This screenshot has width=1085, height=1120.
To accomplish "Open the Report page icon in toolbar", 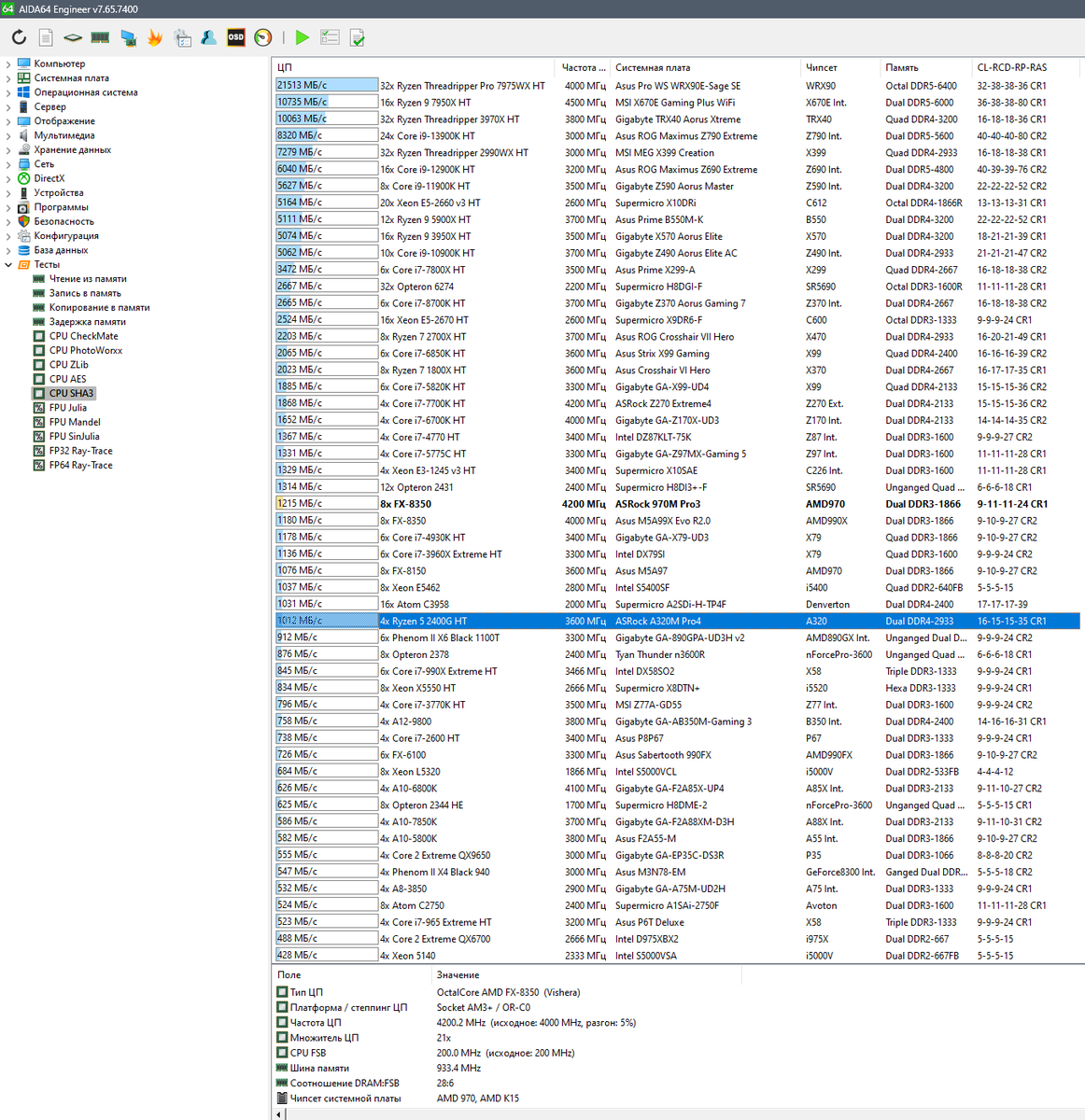I will [46, 37].
